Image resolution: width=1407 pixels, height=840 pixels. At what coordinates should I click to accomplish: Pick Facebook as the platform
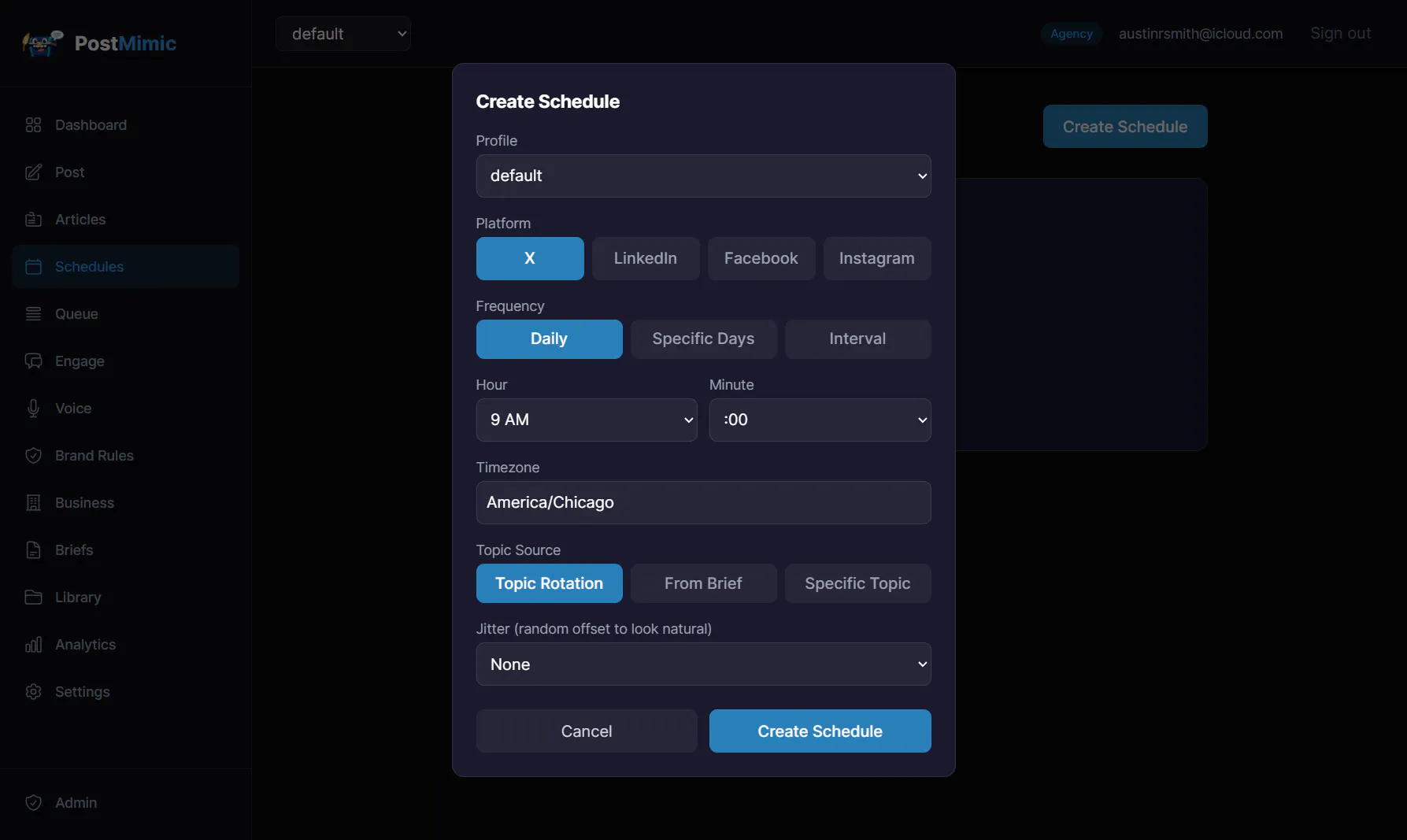(x=761, y=258)
